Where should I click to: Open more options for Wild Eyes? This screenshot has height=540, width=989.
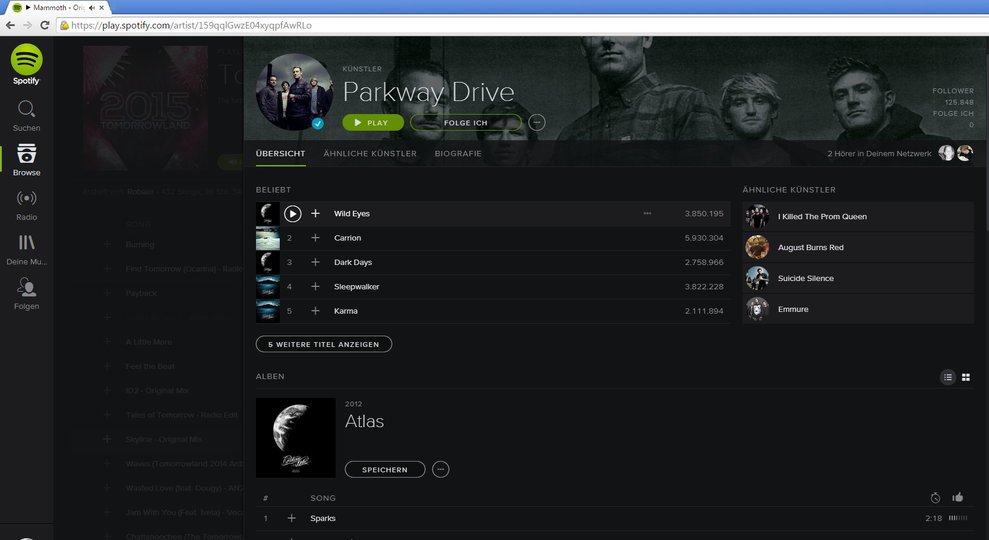click(x=647, y=213)
